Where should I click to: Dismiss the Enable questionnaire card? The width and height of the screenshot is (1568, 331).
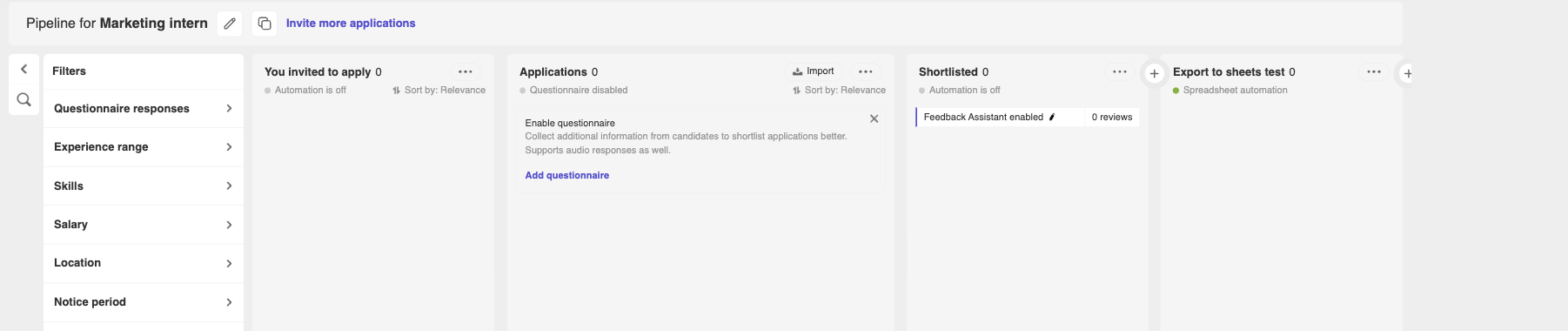[874, 118]
